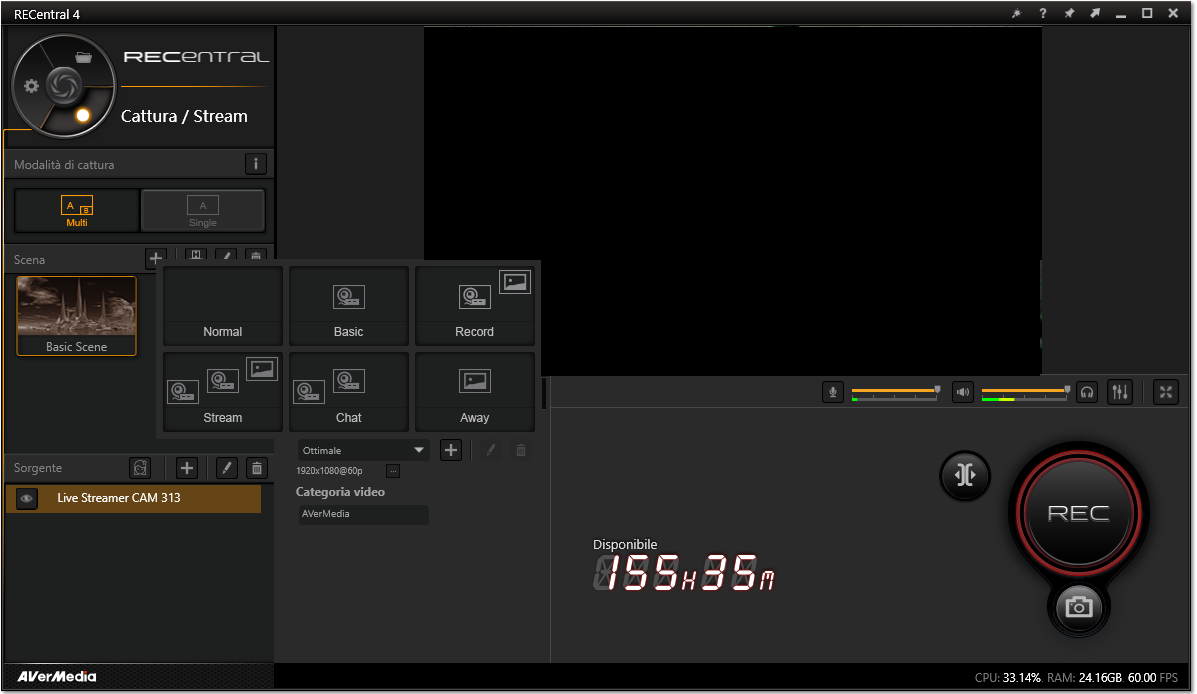Edit the selected source with the pencil
This screenshot has height=694, width=1197.
[x=227, y=468]
